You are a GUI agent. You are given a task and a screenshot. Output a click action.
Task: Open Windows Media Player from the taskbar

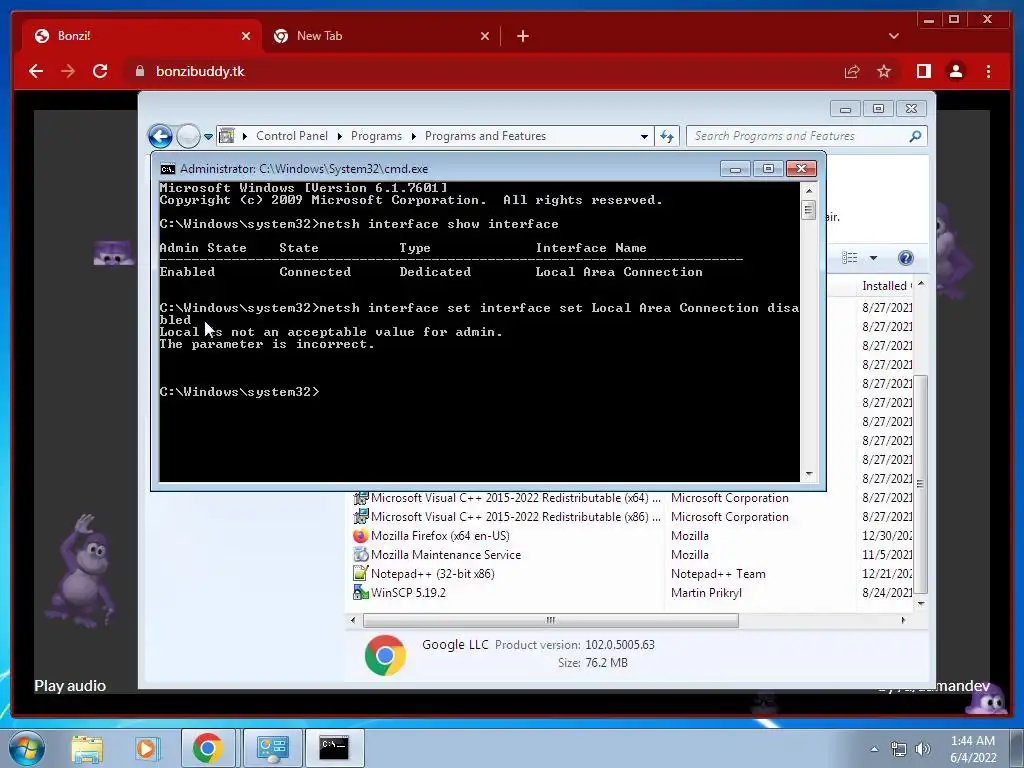pyautogui.click(x=147, y=748)
